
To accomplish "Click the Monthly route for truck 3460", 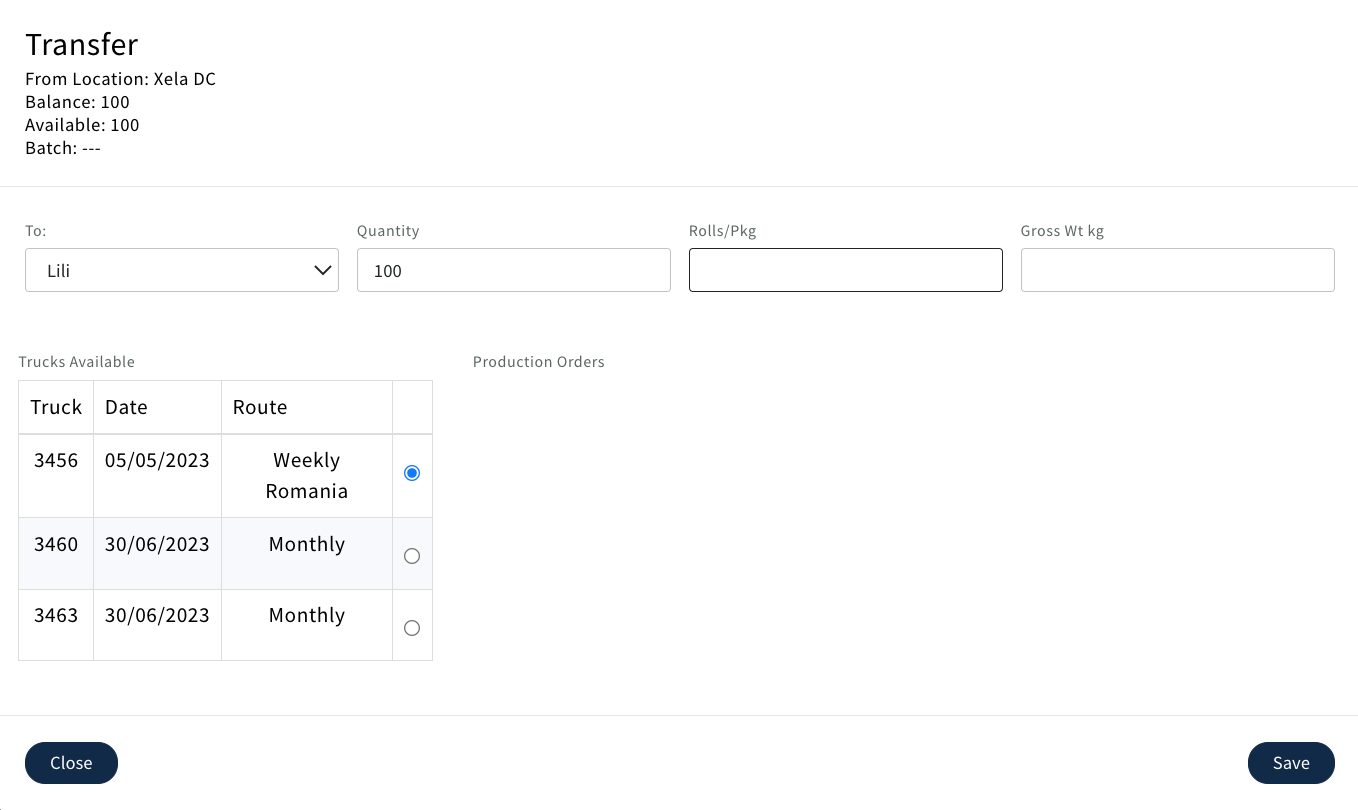I will [307, 545].
